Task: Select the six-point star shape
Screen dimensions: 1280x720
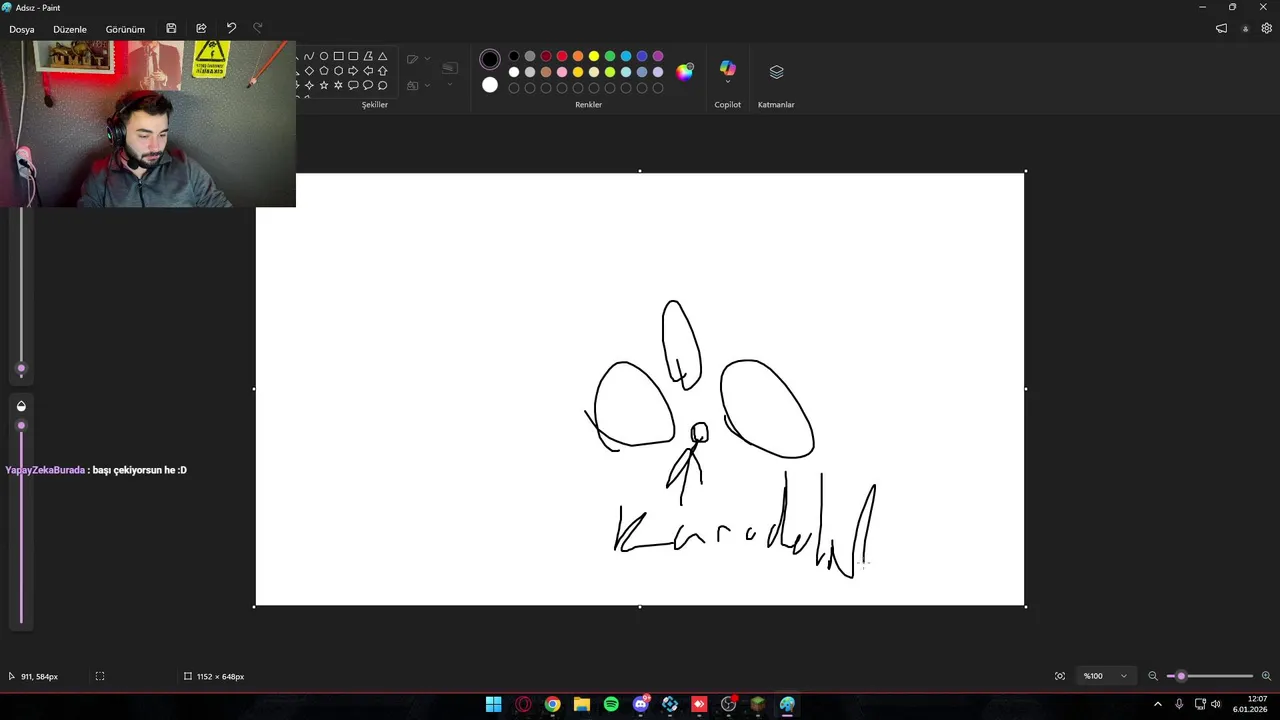Action: (338, 85)
